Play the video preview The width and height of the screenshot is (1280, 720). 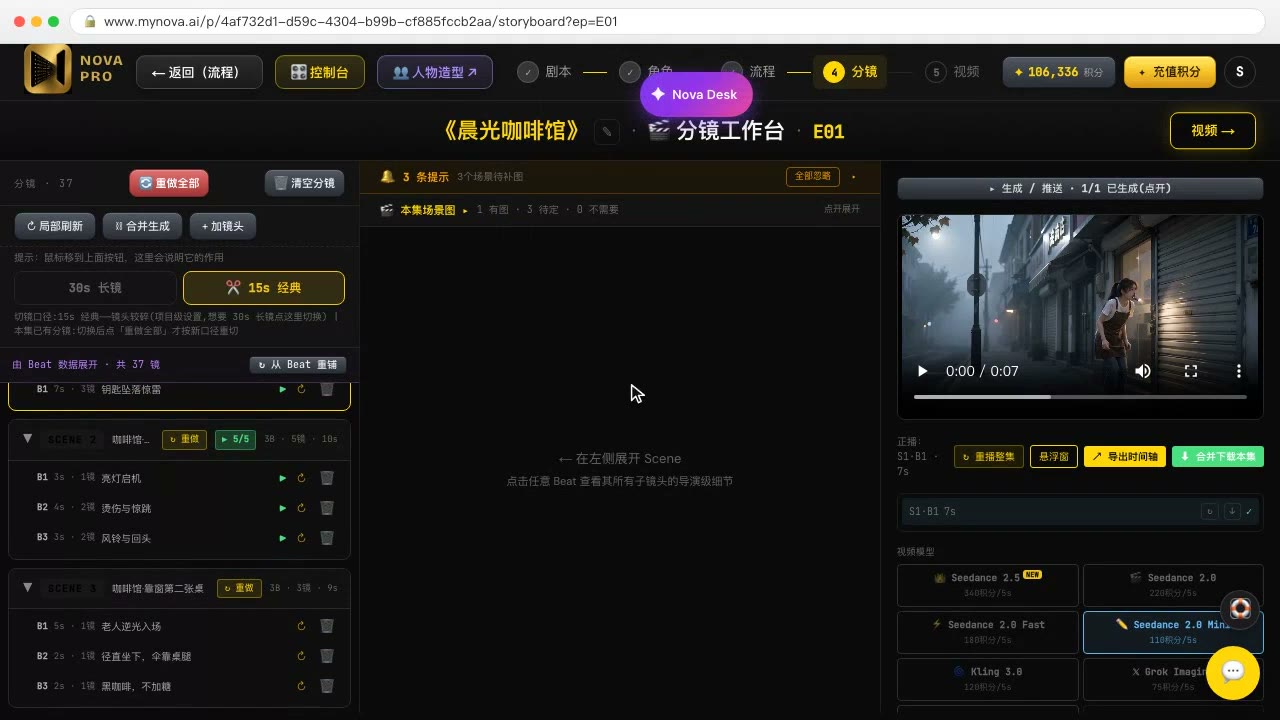click(922, 371)
